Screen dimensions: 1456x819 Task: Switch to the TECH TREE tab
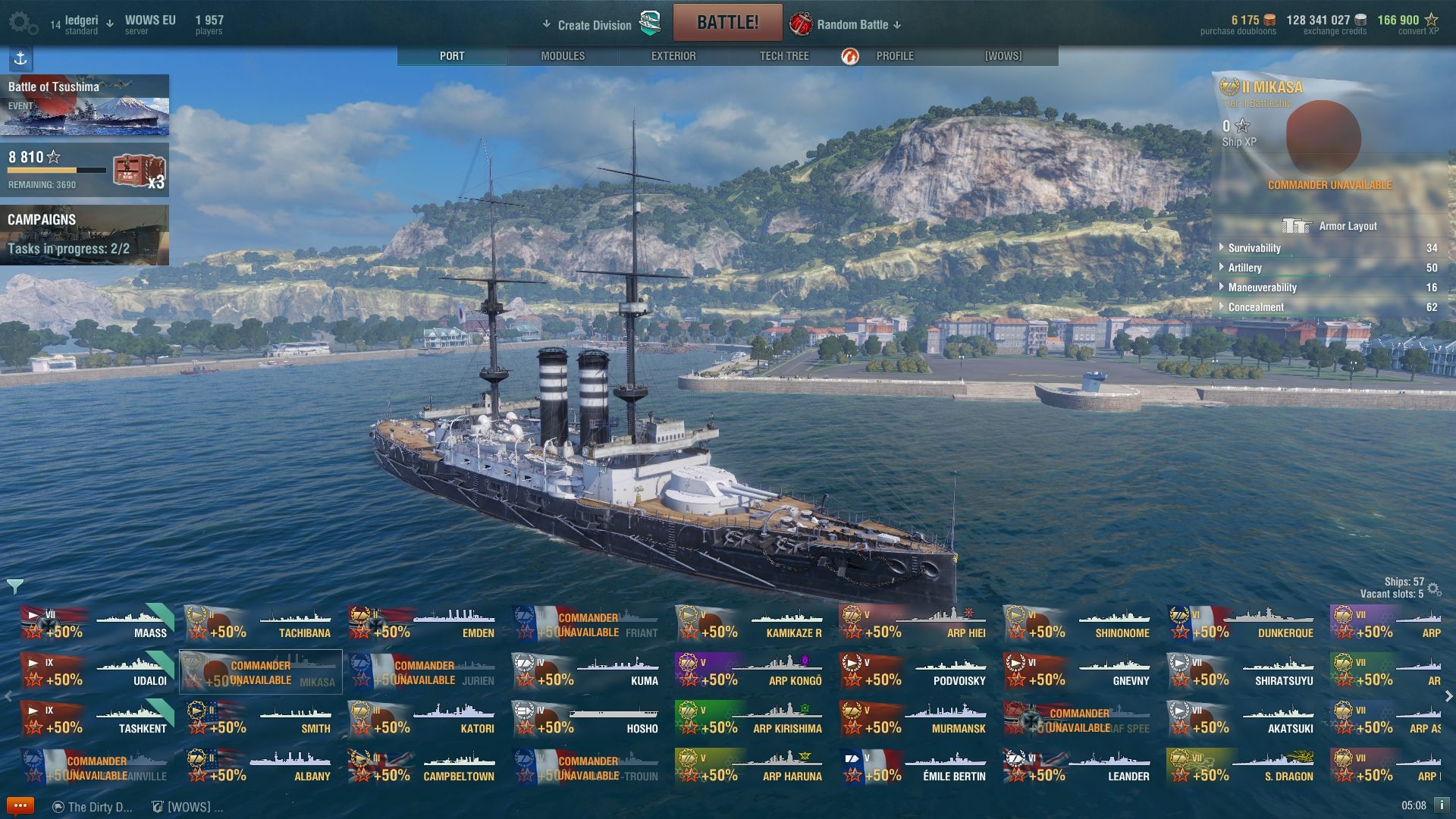pyautogui.click(x=784, y=56)
